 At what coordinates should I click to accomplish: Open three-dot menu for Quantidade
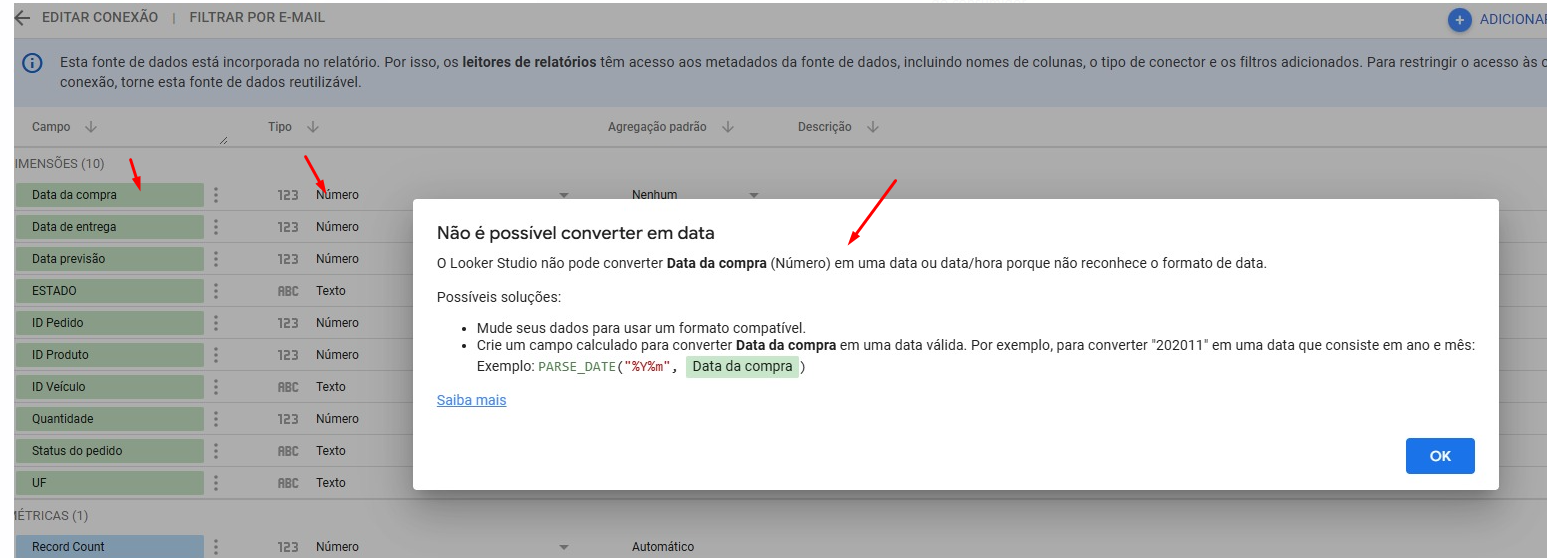coord(216,419)
